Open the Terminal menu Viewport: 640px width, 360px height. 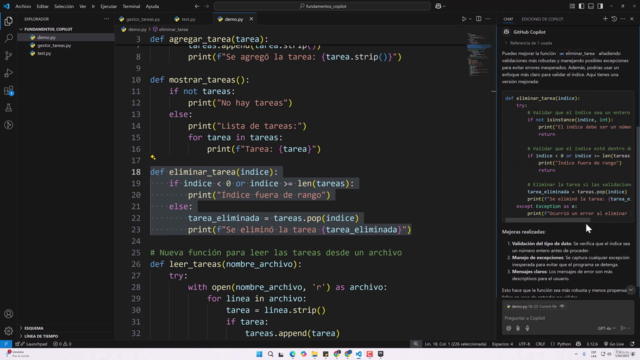tap(131, 6)
